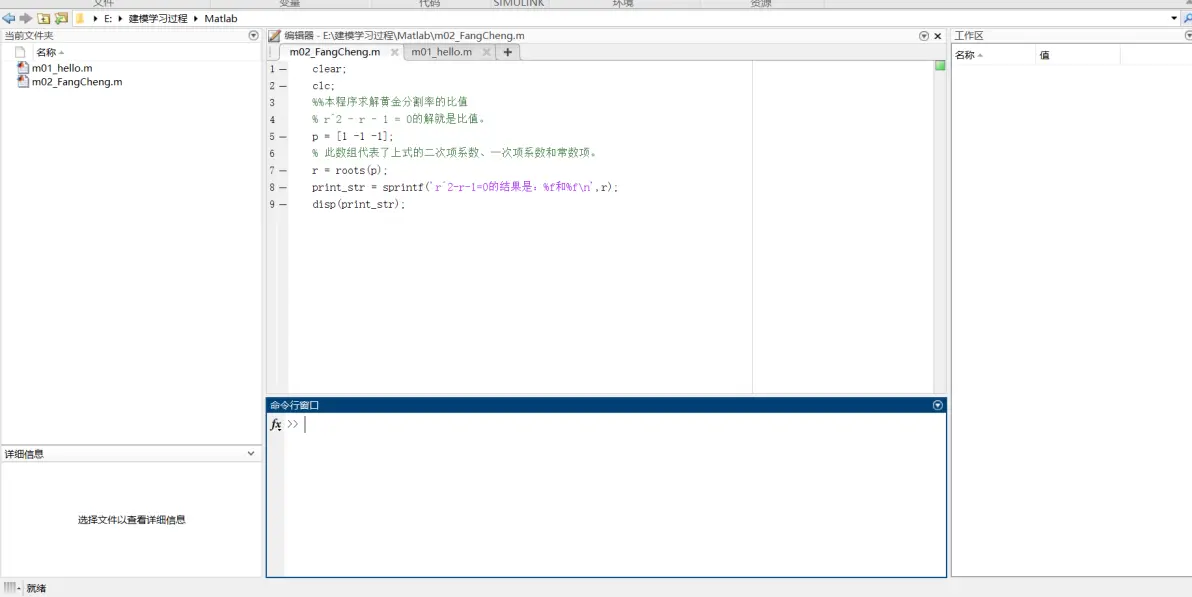Open the command window actions menu
Viewport: 1192px width, 597px height.
tap(937, 405)
